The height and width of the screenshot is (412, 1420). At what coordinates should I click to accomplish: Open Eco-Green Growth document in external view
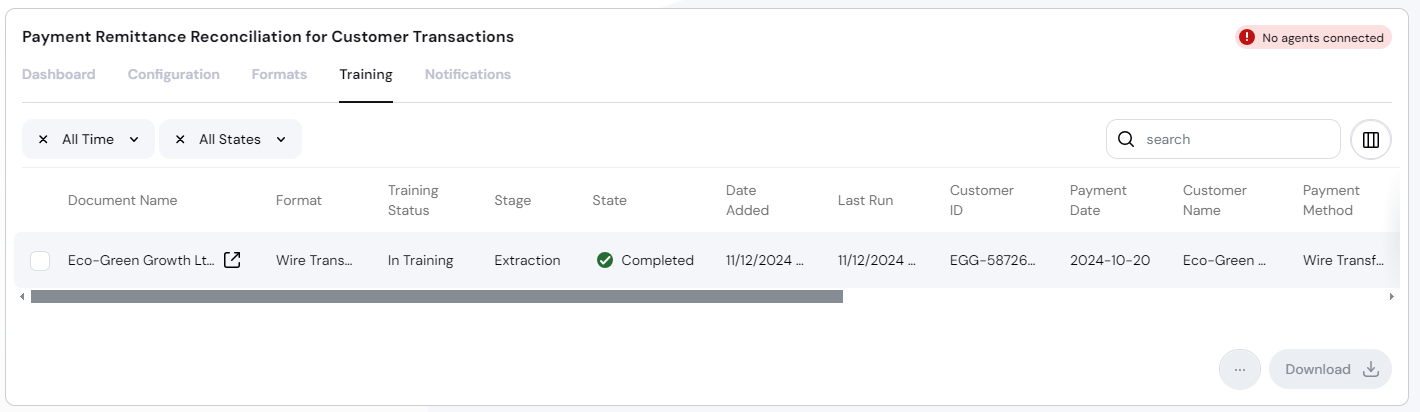(x=232, y=260)
